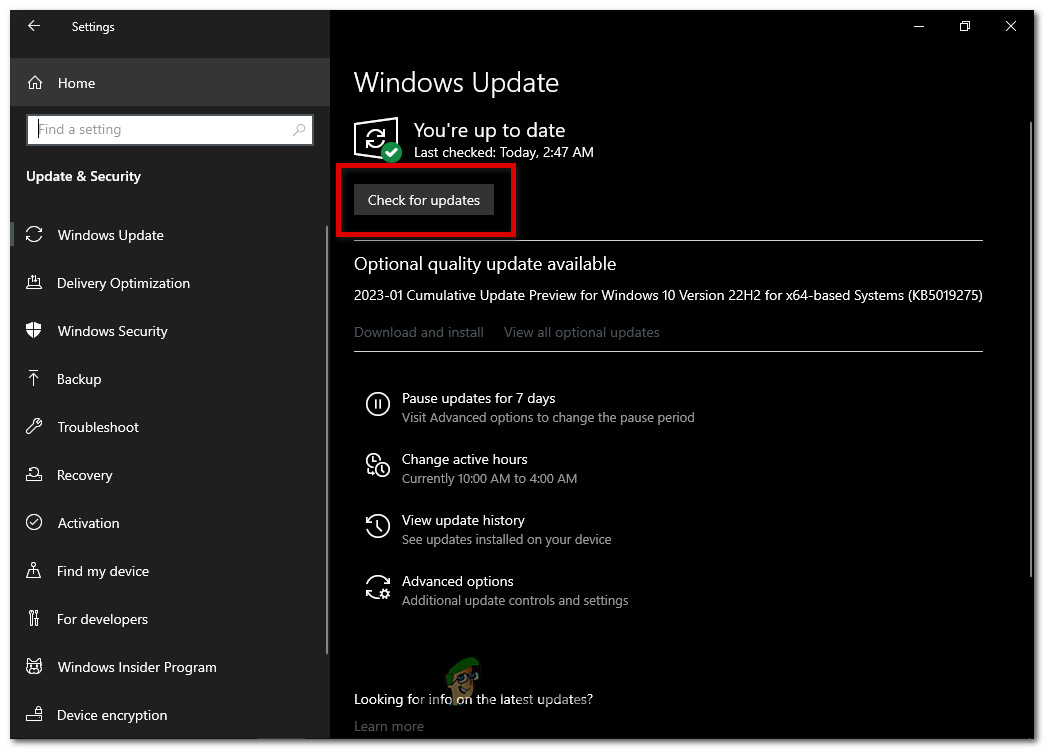Open the Activation checkmark icon
The image size is (1045, 750).
(x=36, y=523)
